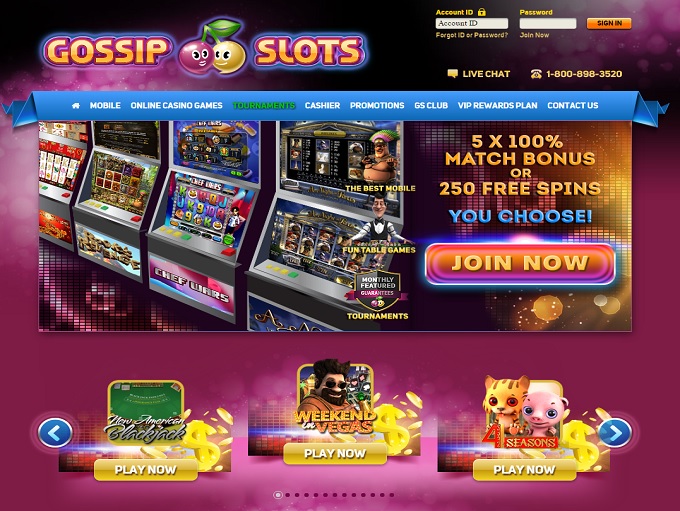
Task: Go to the home icon in navigation bar
Action: (x=76, y=105)
